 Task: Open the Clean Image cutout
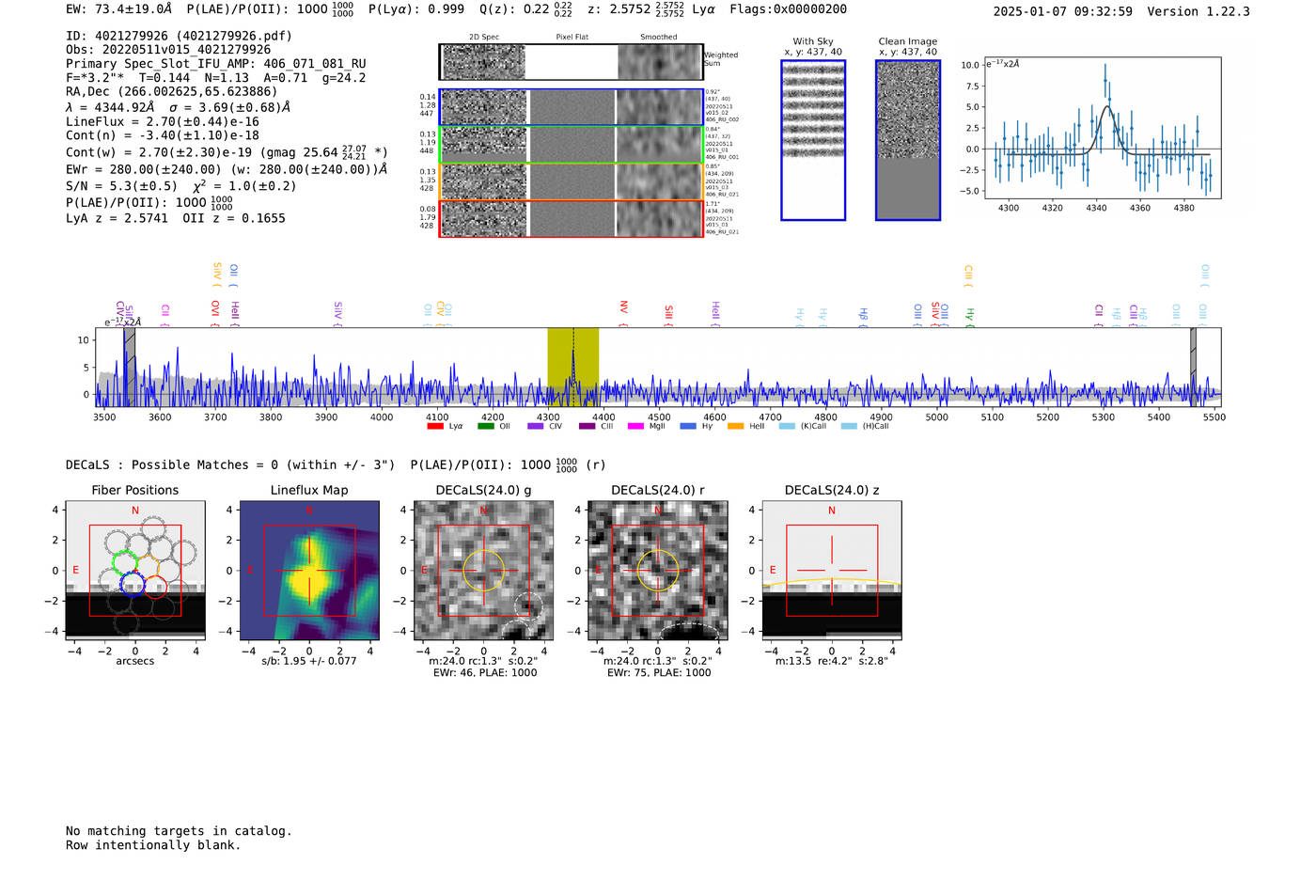pyautogui.click(x=908, y=140)
